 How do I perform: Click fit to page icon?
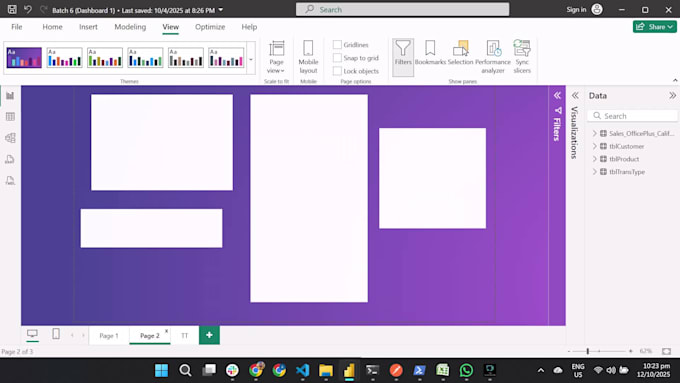(x=667, y=351)
